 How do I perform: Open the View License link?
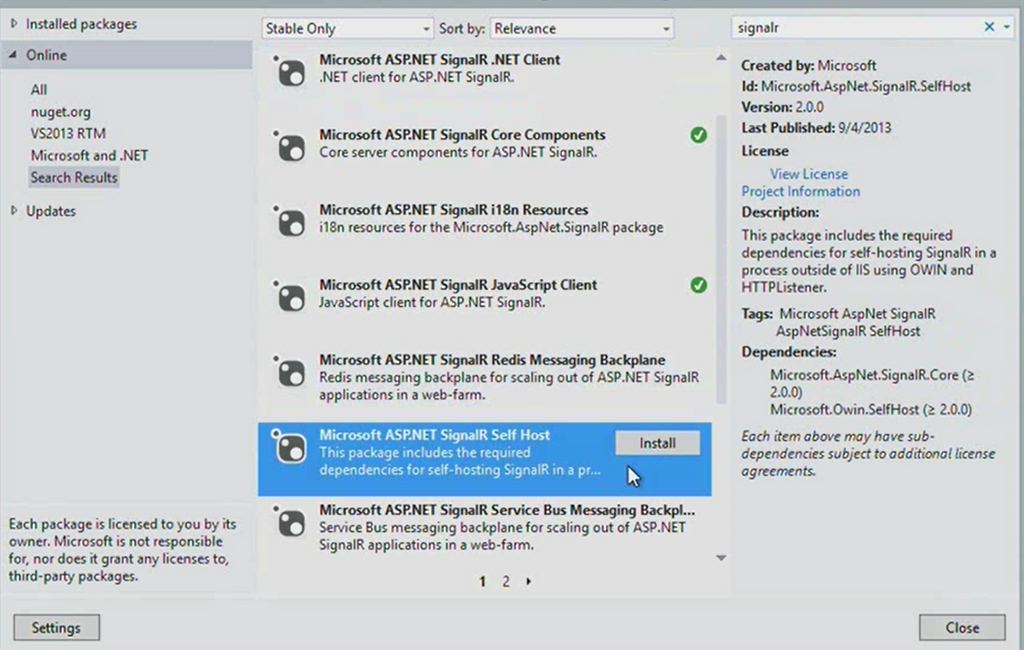pyautogui.click(x=808, y=174)
